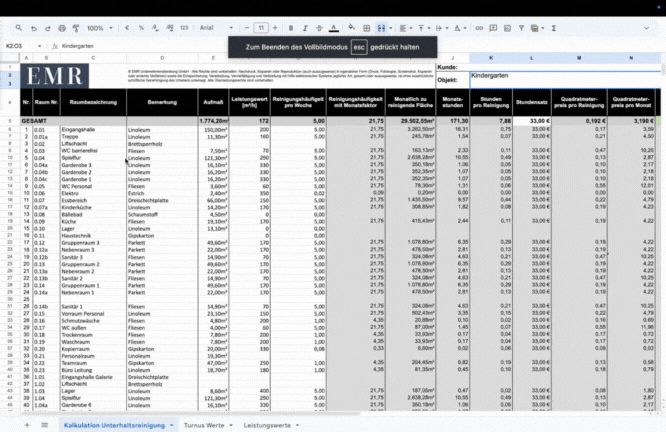The height and width of the screenshot is (432, 666).
Task: Click the undo icon in toolbar
Action: click(33, 28)
